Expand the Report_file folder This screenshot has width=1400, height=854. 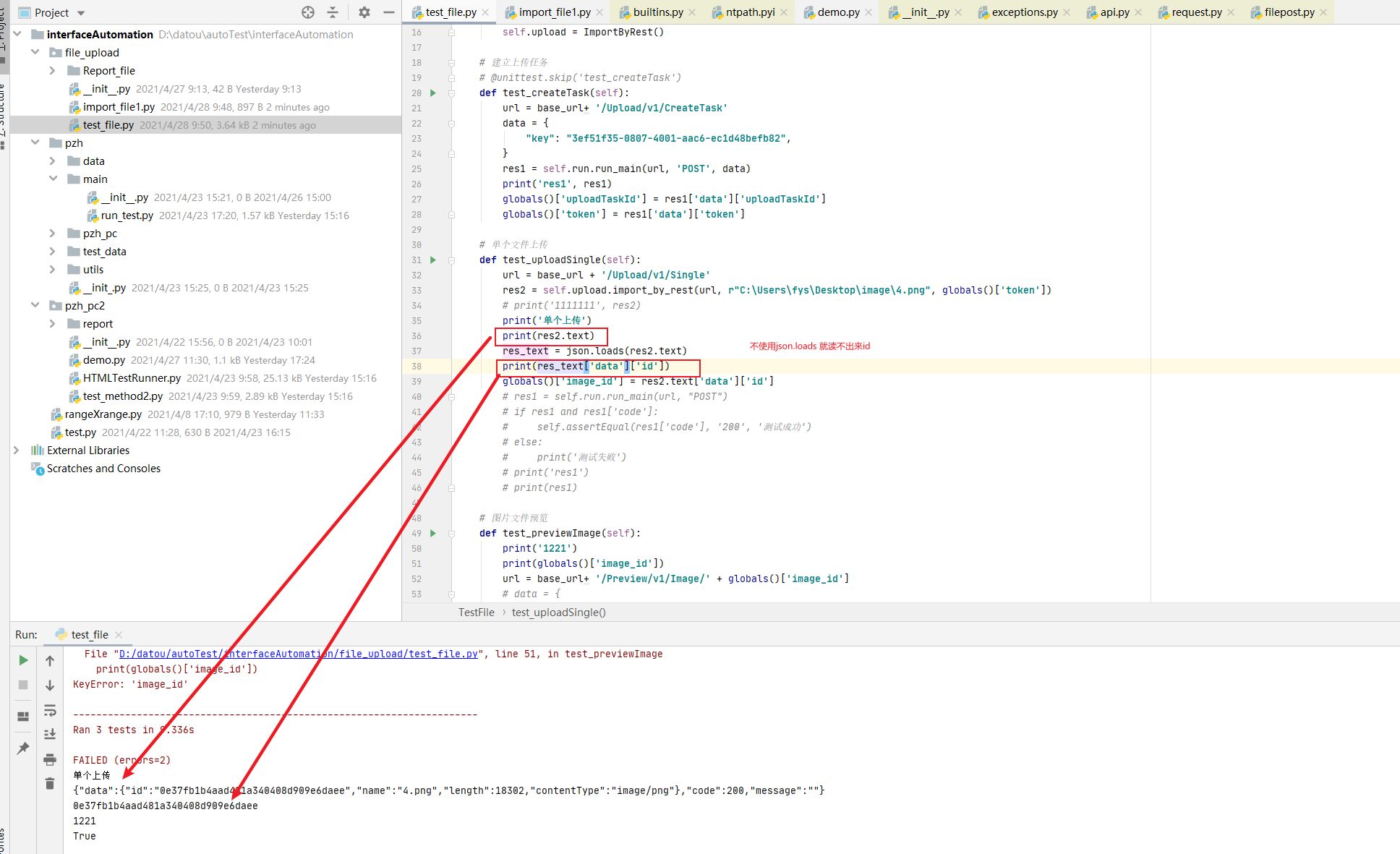point(51,70)
